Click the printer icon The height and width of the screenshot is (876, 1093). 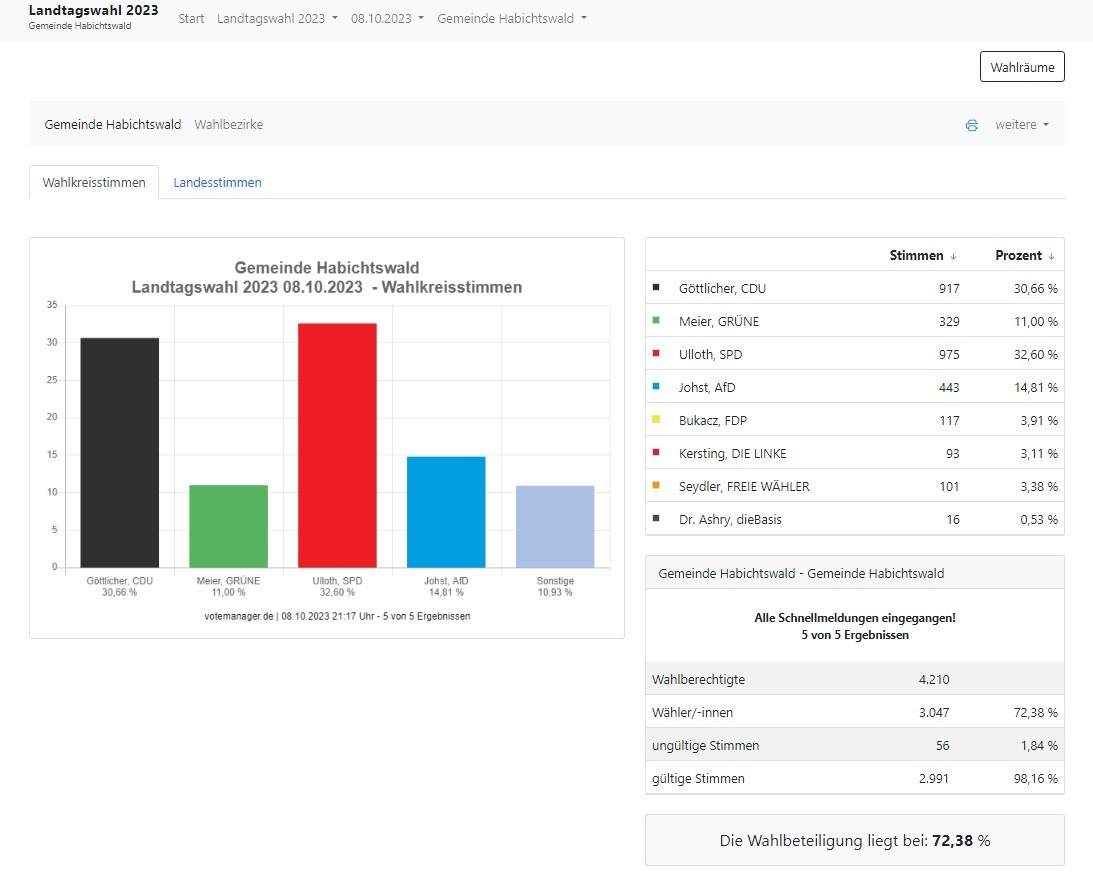(x=971, y=126)
